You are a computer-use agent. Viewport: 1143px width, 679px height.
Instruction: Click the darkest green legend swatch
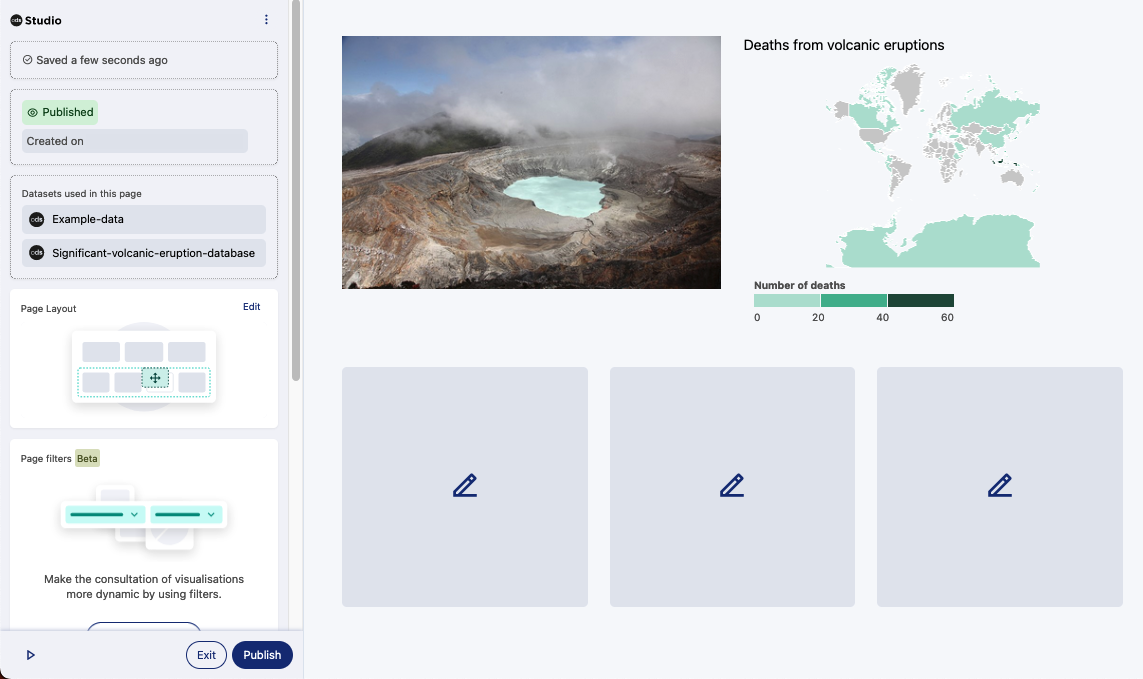(x=920, y=301)
